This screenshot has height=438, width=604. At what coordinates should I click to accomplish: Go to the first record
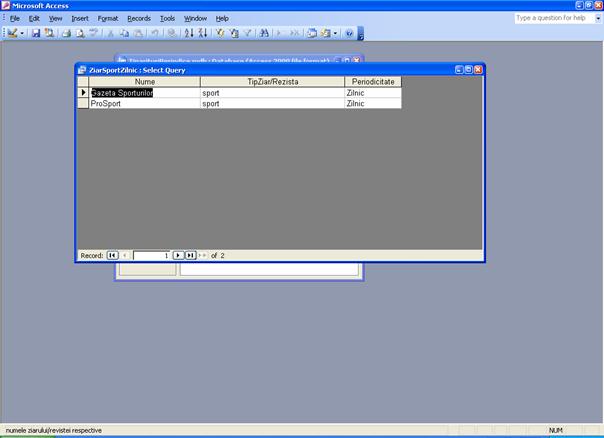coord(113,255)
